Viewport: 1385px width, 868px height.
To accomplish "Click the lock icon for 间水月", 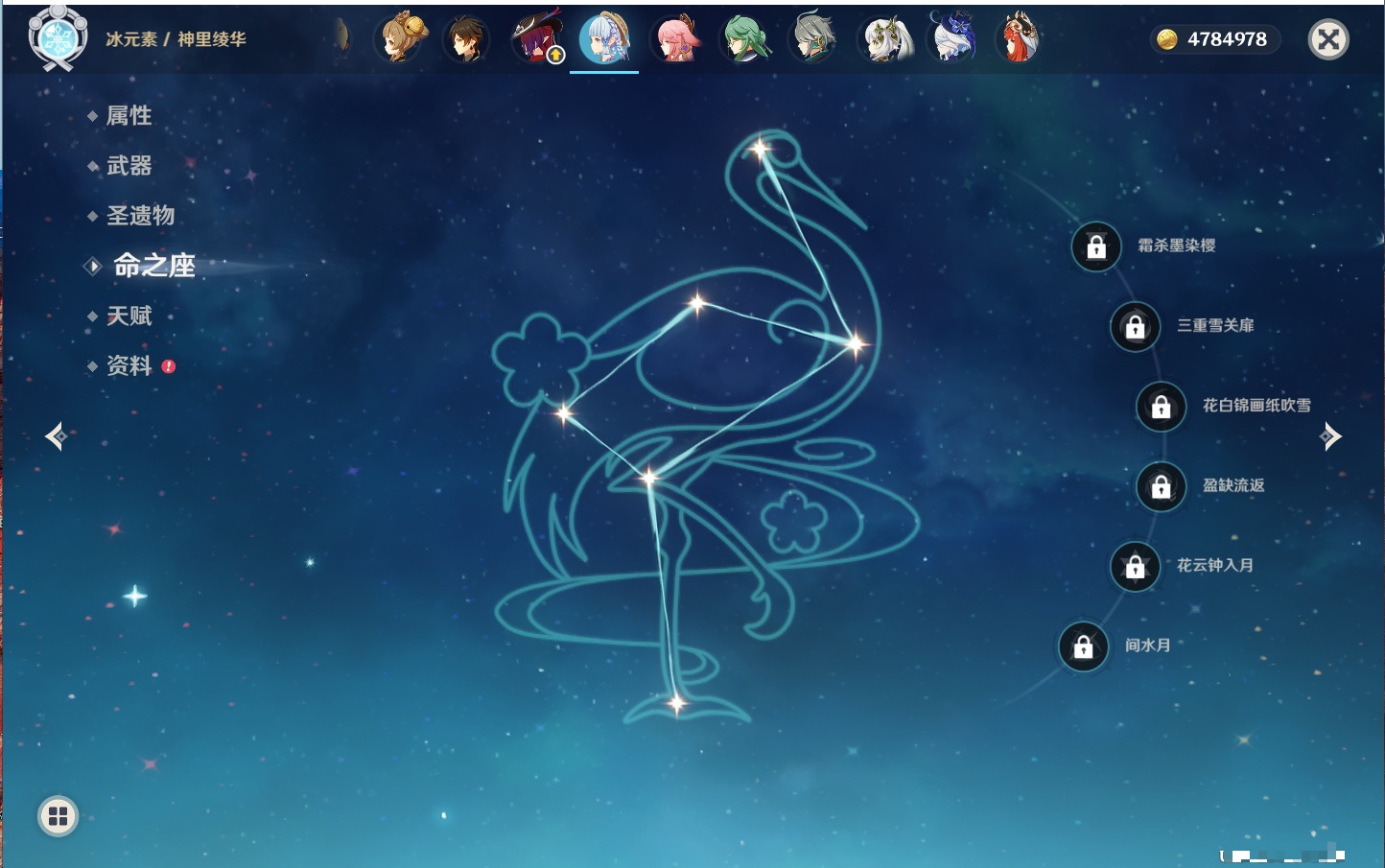I will tap(1084, 646).
